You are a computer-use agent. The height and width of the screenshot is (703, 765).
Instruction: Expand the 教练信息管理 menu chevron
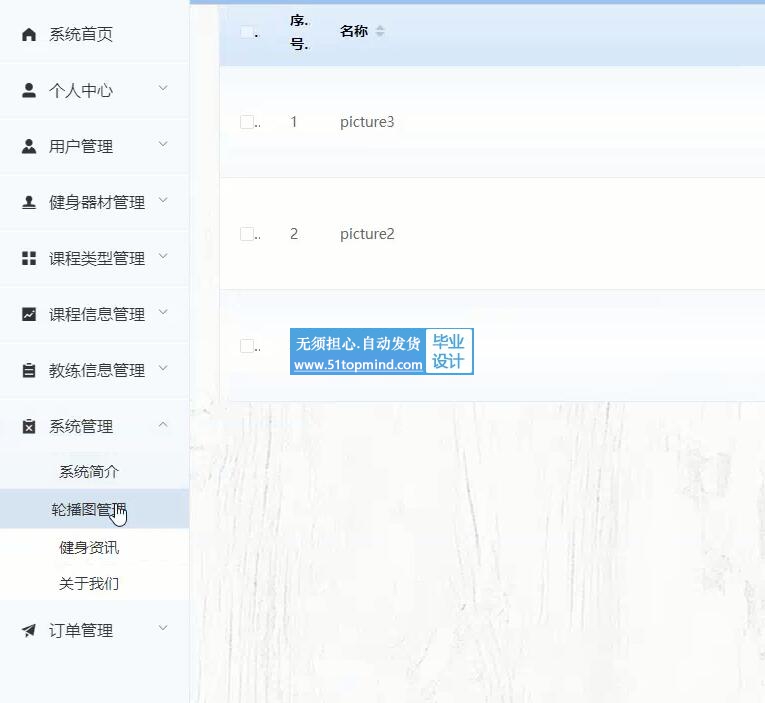tap(163, 368)
